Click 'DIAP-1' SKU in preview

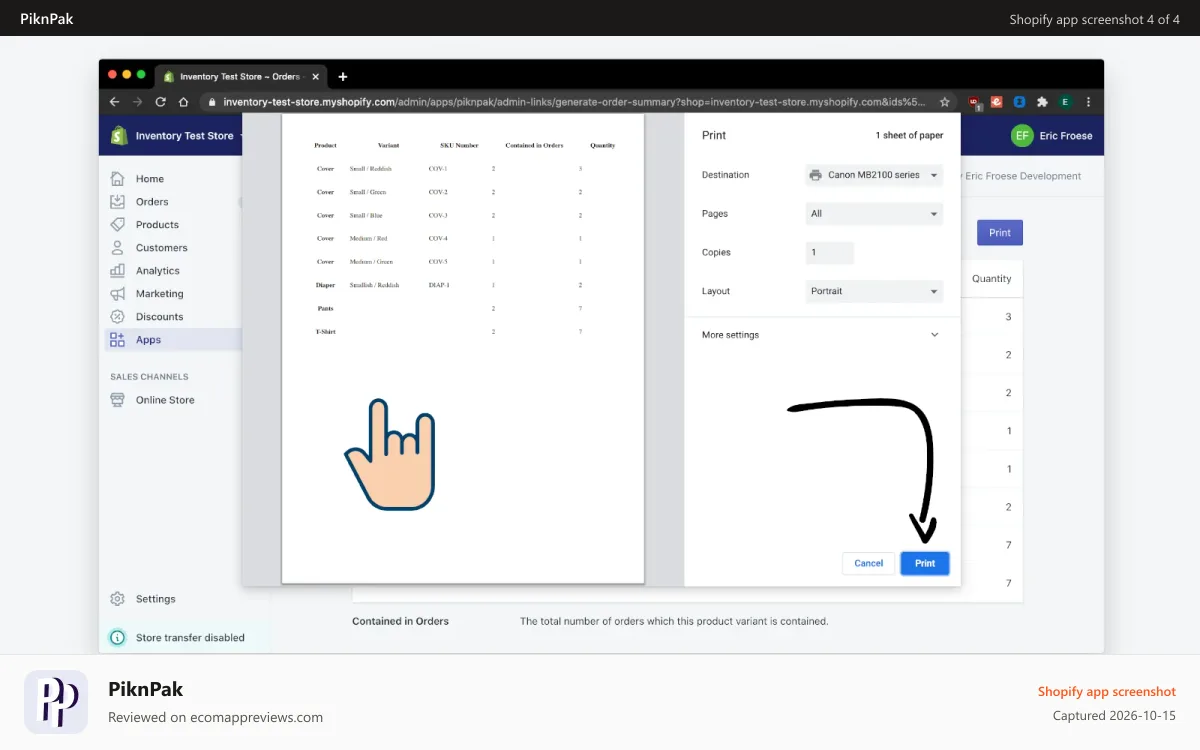(439, 285)
